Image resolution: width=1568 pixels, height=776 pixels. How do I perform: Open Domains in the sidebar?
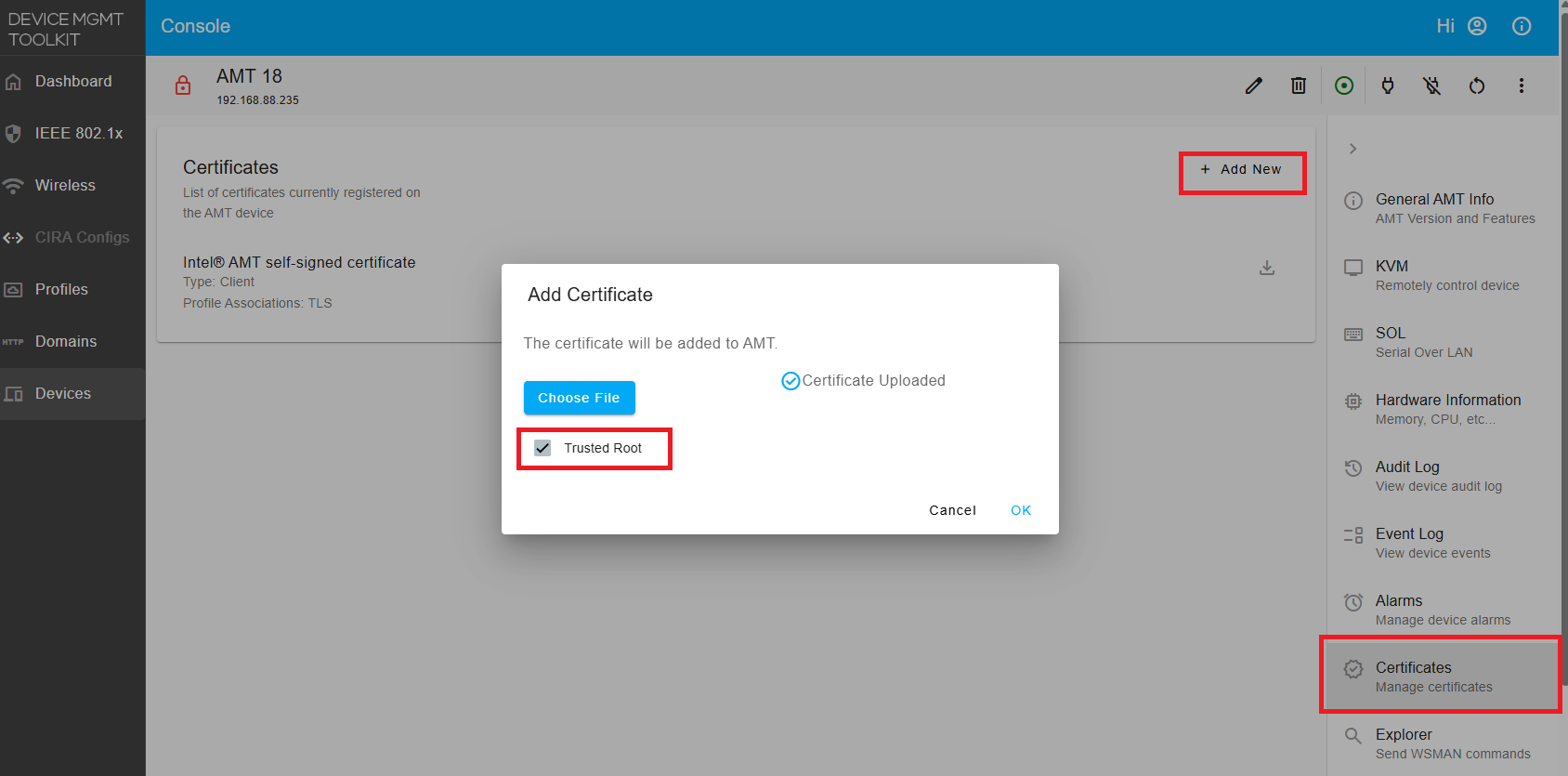coord(72,342)
